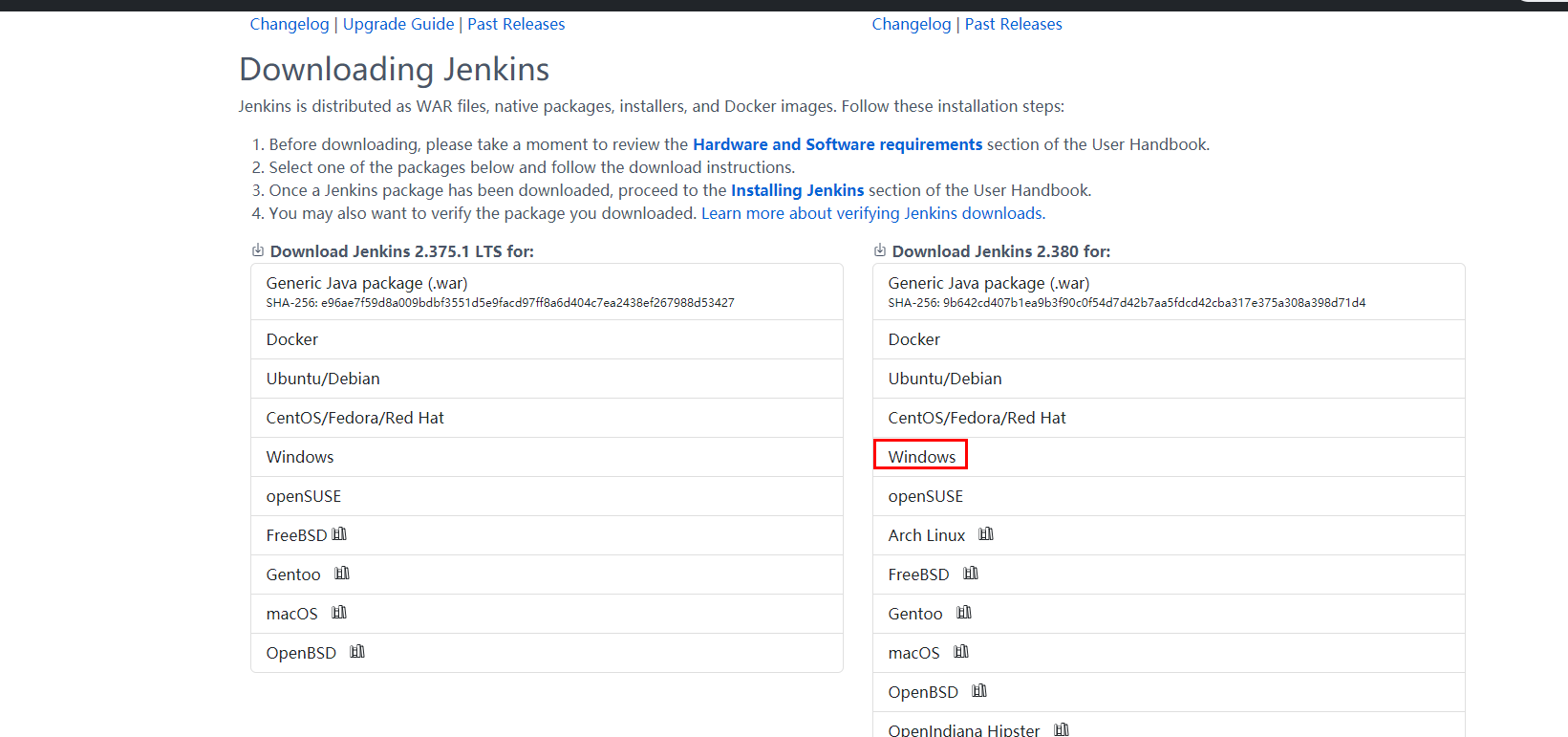Click the book icon beside weekly Gentoo
The image size is (1568, 737).
coord(964,613)
